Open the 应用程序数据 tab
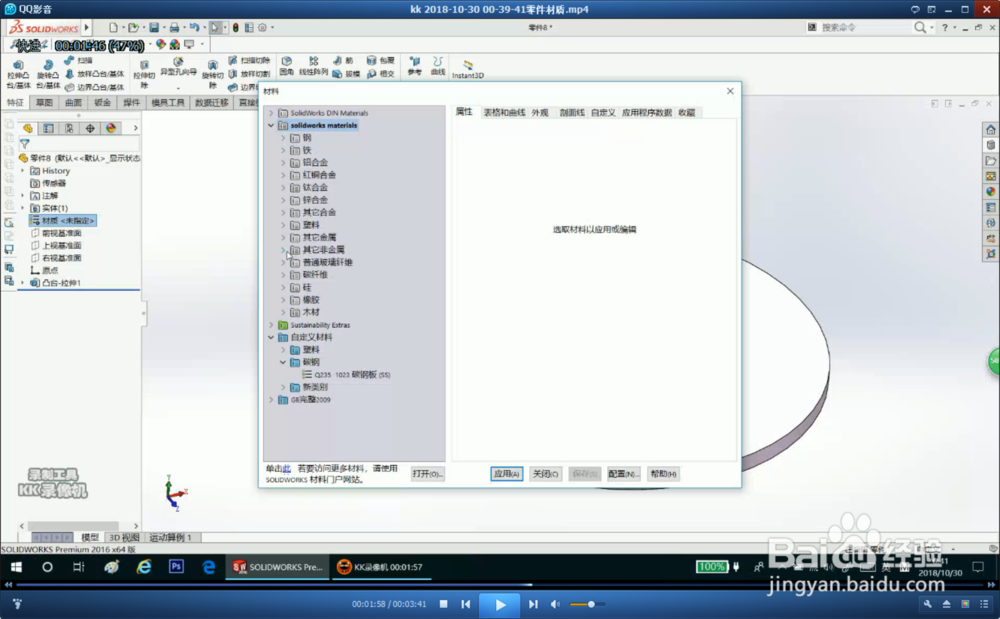Image resolution: width=1000 pixels, height=619 pixels. tap(647, 112)
